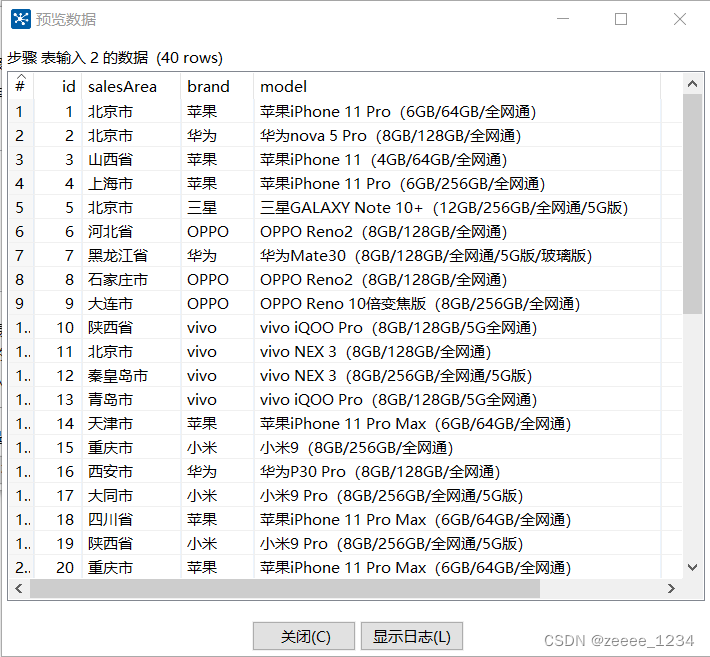Select id cell 14
This screenshot has height=657, width=710.
point(58,423)
